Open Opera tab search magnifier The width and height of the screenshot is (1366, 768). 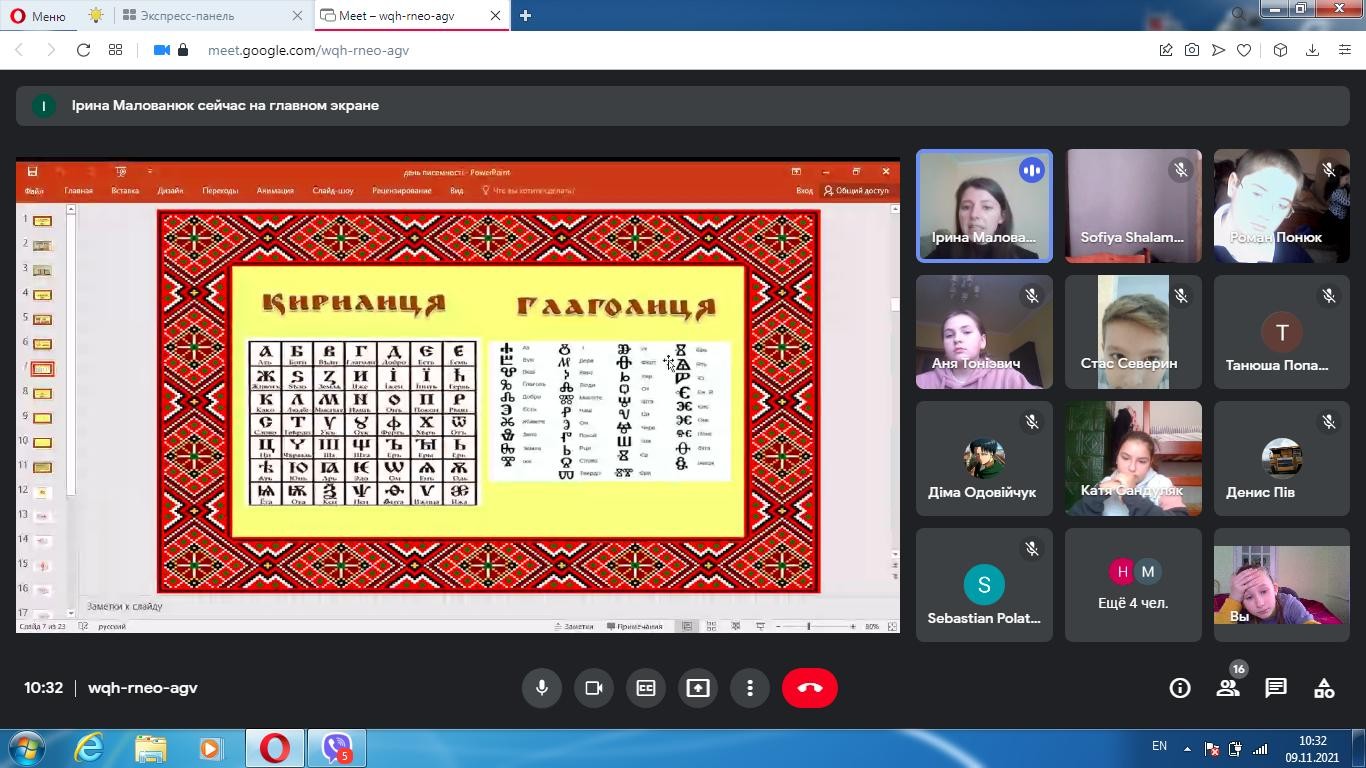(1238, 14)
